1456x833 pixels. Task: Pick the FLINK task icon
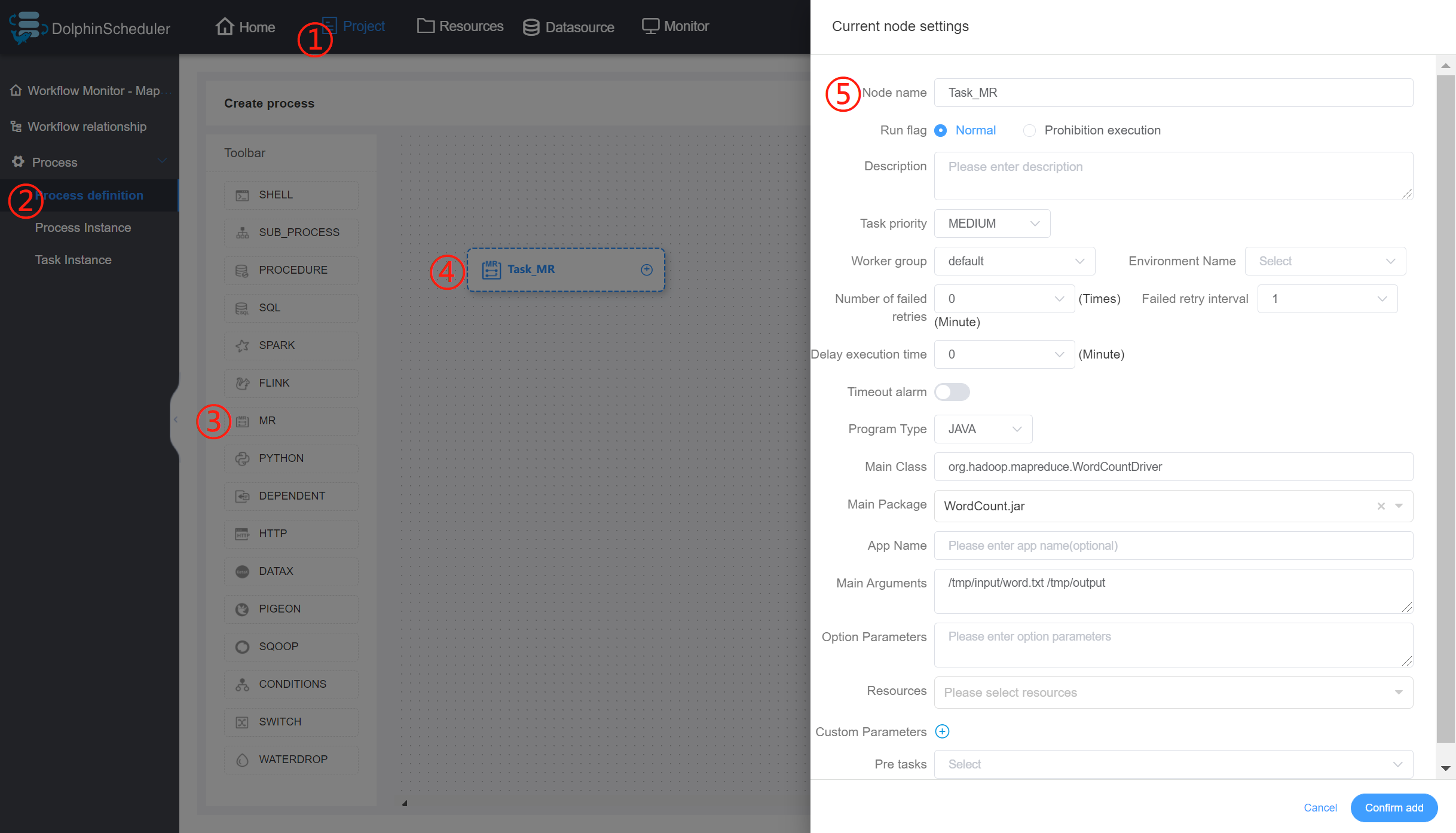click(x=242, y=384)
